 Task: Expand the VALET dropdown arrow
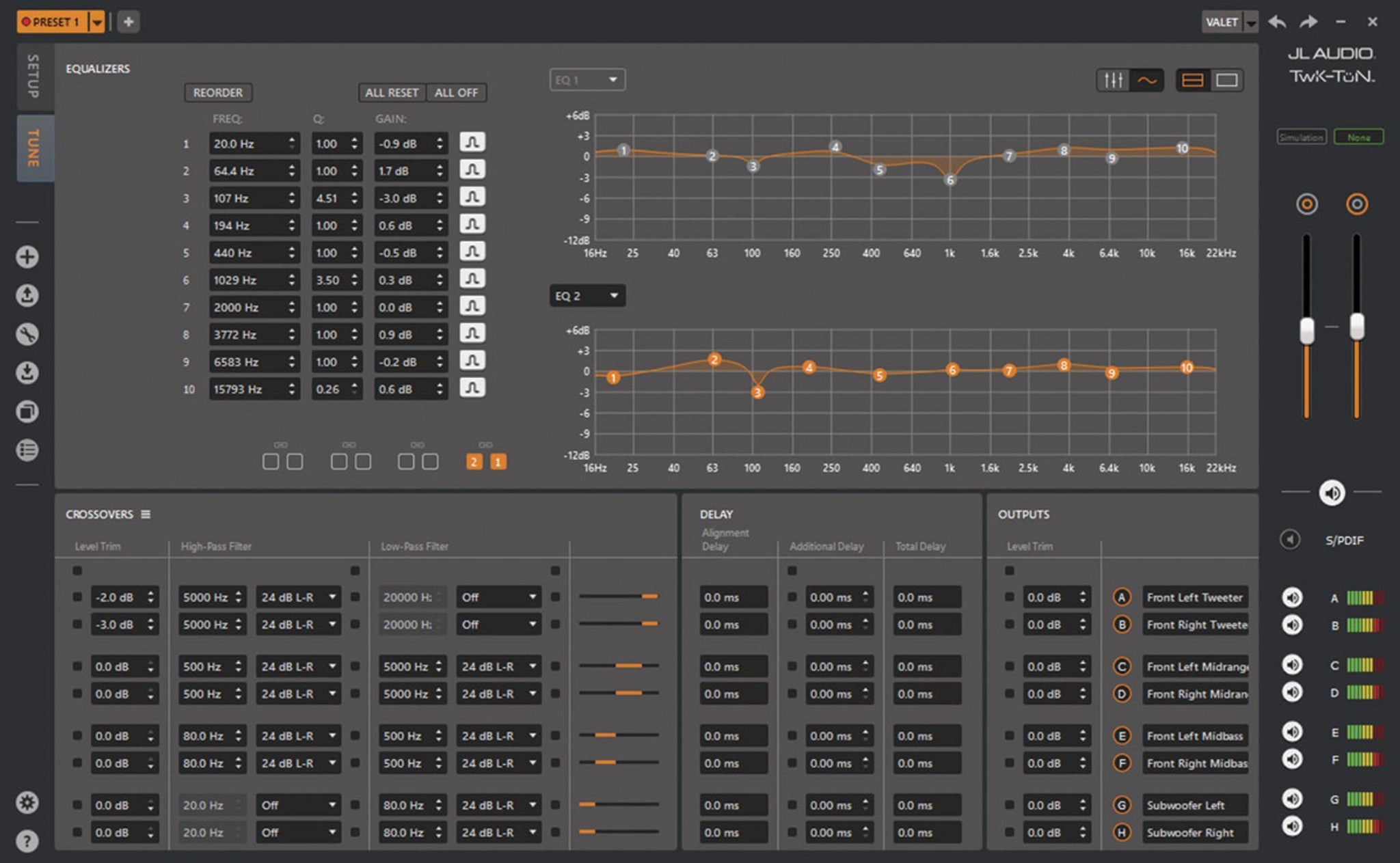(x=1250, y=23)
